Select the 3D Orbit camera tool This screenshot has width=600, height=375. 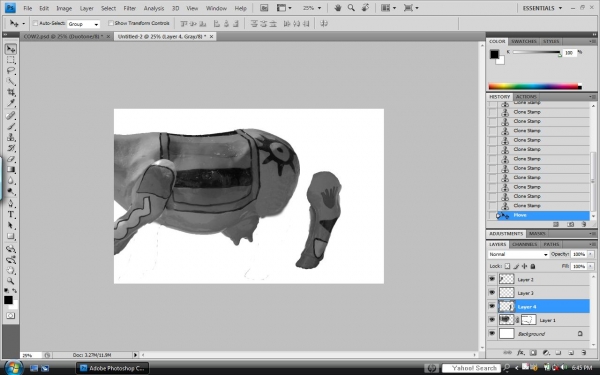(11, 260)
